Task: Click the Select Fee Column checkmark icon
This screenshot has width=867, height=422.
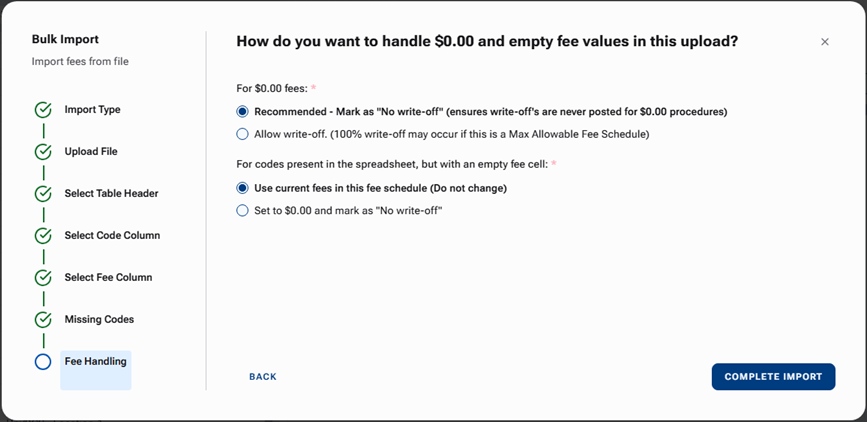Action: tap(43, 278)
